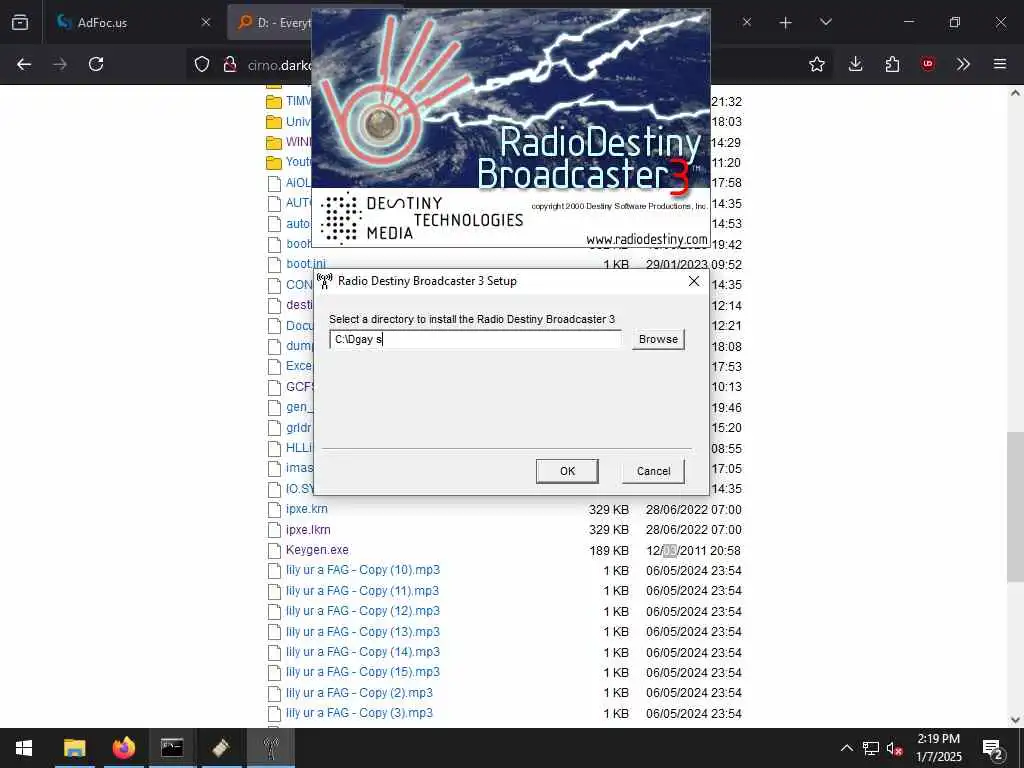This screenshot has height=768, width=1024.
Task: Click folder icon beside the WIN entry
Action: pos(274,142)
